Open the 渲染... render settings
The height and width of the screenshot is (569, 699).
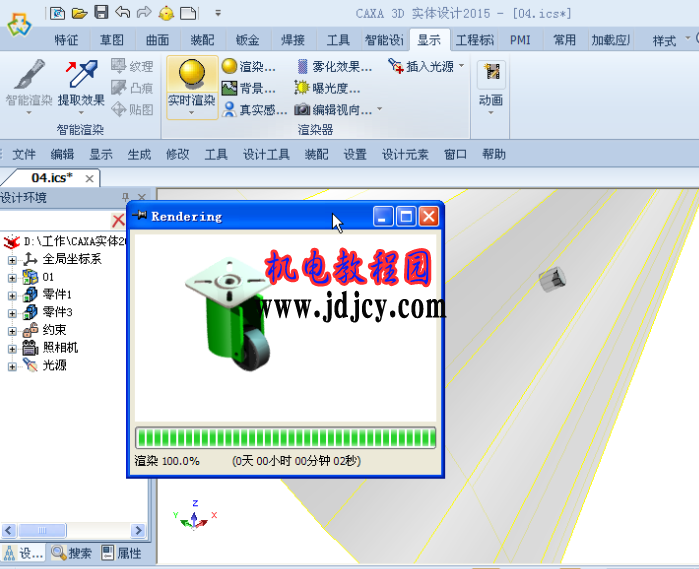(x=249, y=66)
